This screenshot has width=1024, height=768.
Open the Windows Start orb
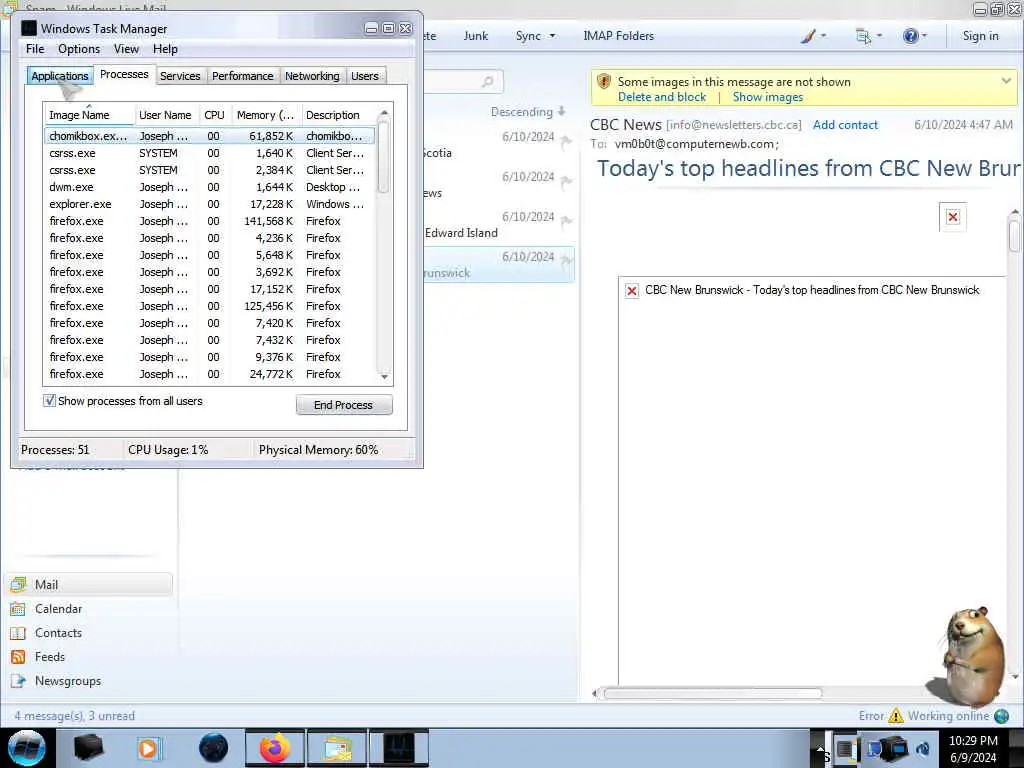click(27, 748)
